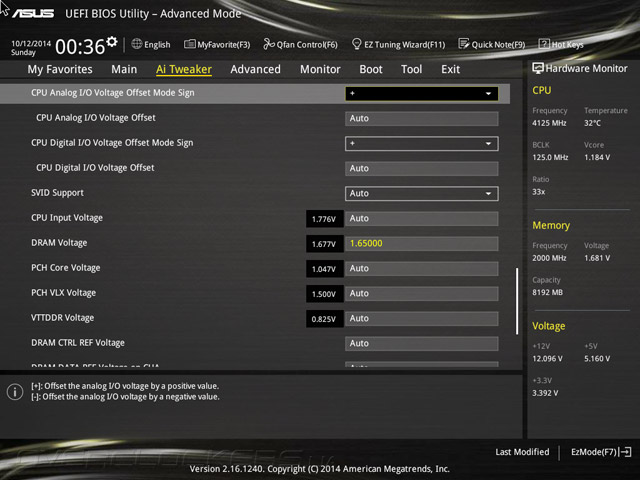Screen dimensions: 640x480
Task: Open the Monitor tab
Action: point(320,69)
